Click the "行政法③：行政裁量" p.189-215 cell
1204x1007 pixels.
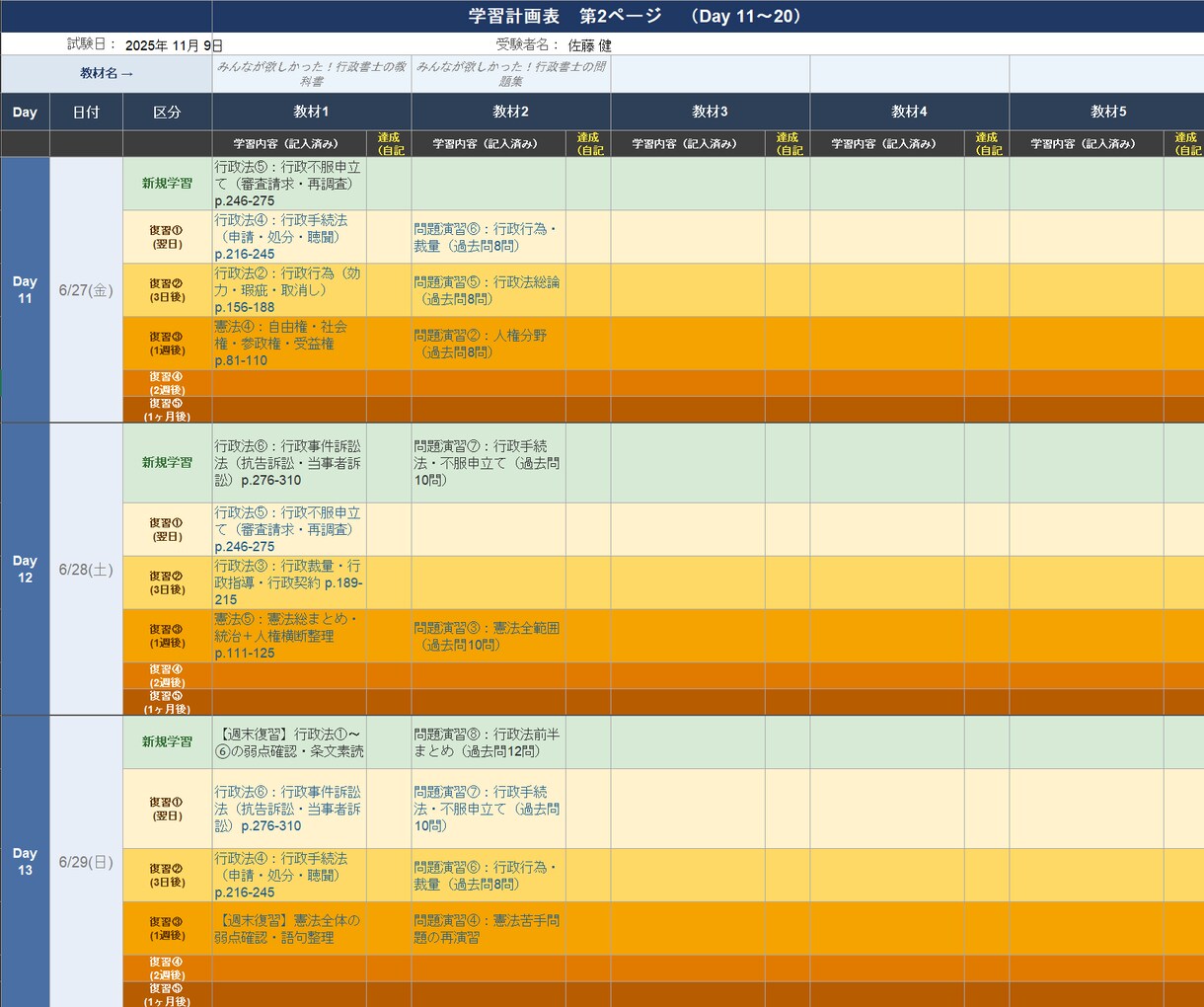(x=290, y=582)
